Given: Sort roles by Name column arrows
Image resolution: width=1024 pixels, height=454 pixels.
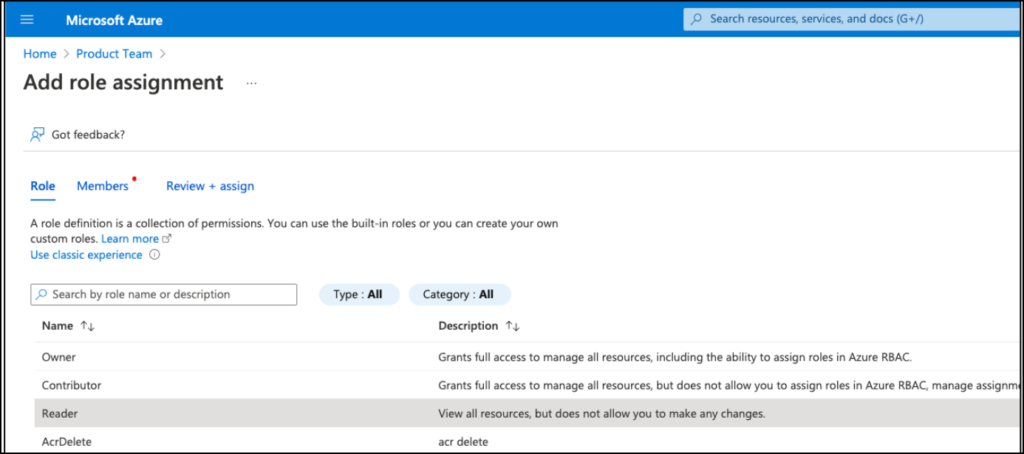Looking at the screenshot, I should point(88,326).
